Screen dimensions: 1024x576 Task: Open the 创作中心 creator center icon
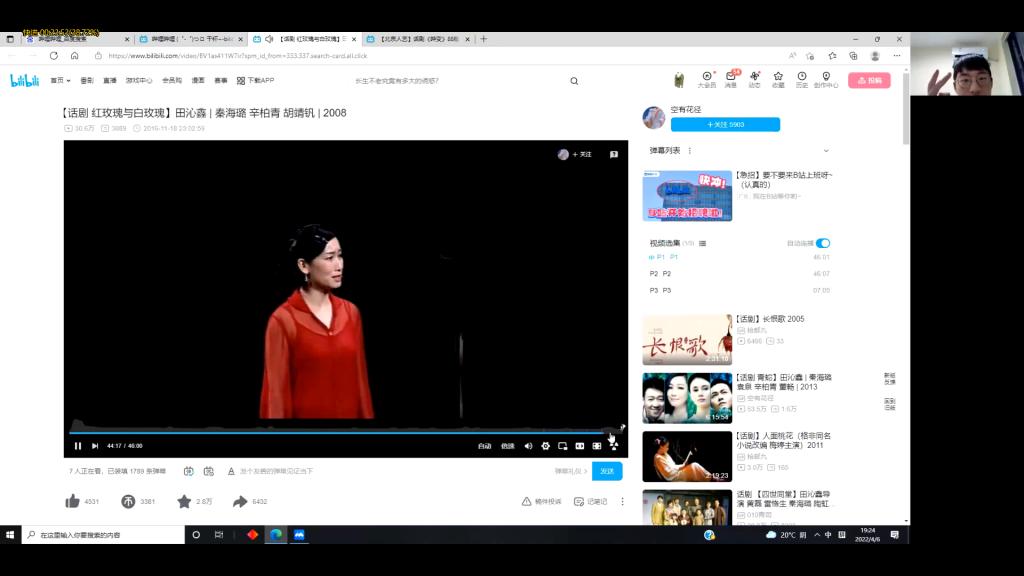point(826,80)
